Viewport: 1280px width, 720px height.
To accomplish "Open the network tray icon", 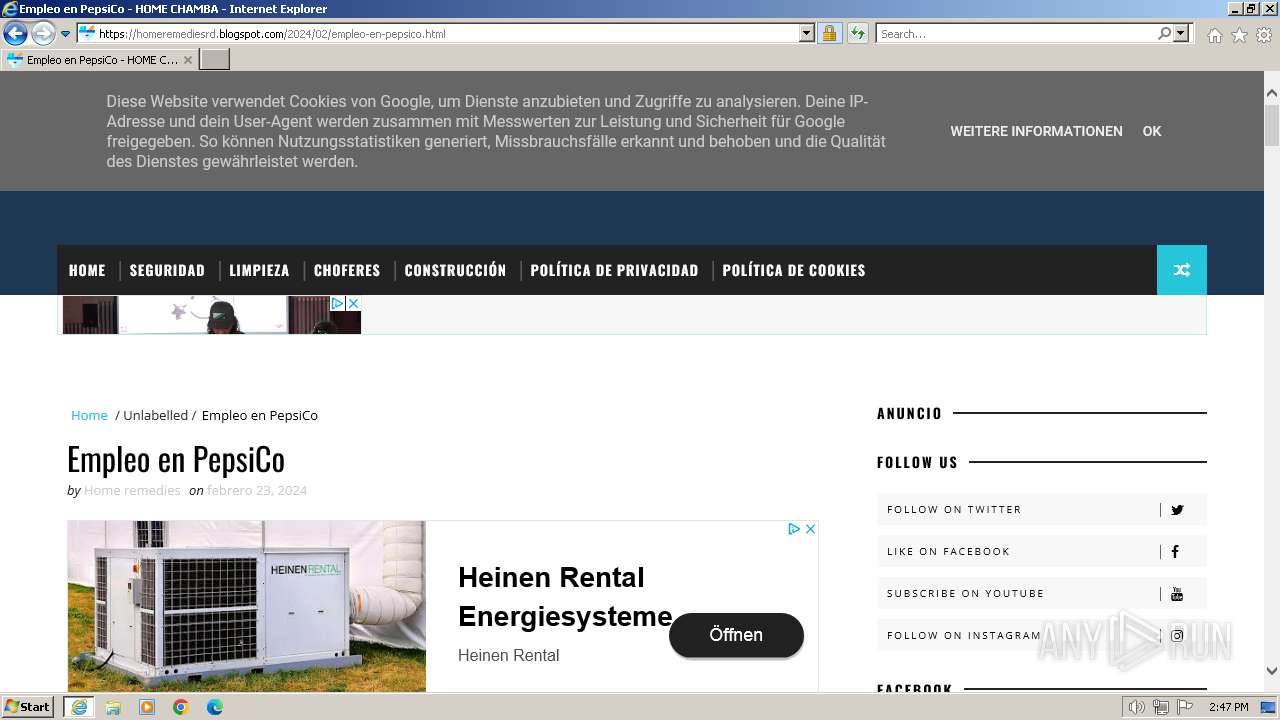I will point(1161,707).
